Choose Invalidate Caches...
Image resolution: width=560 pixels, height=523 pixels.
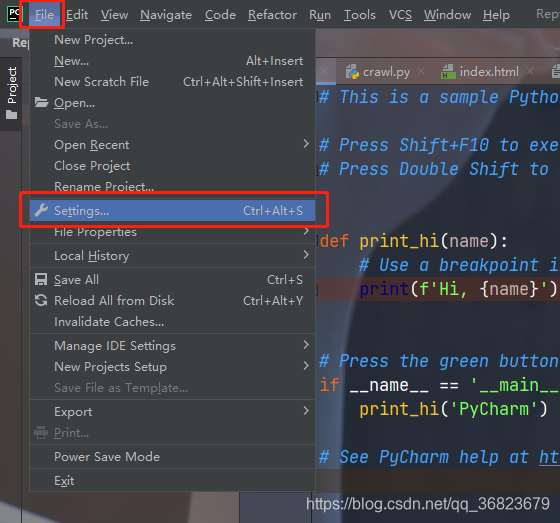coord(172,322)
